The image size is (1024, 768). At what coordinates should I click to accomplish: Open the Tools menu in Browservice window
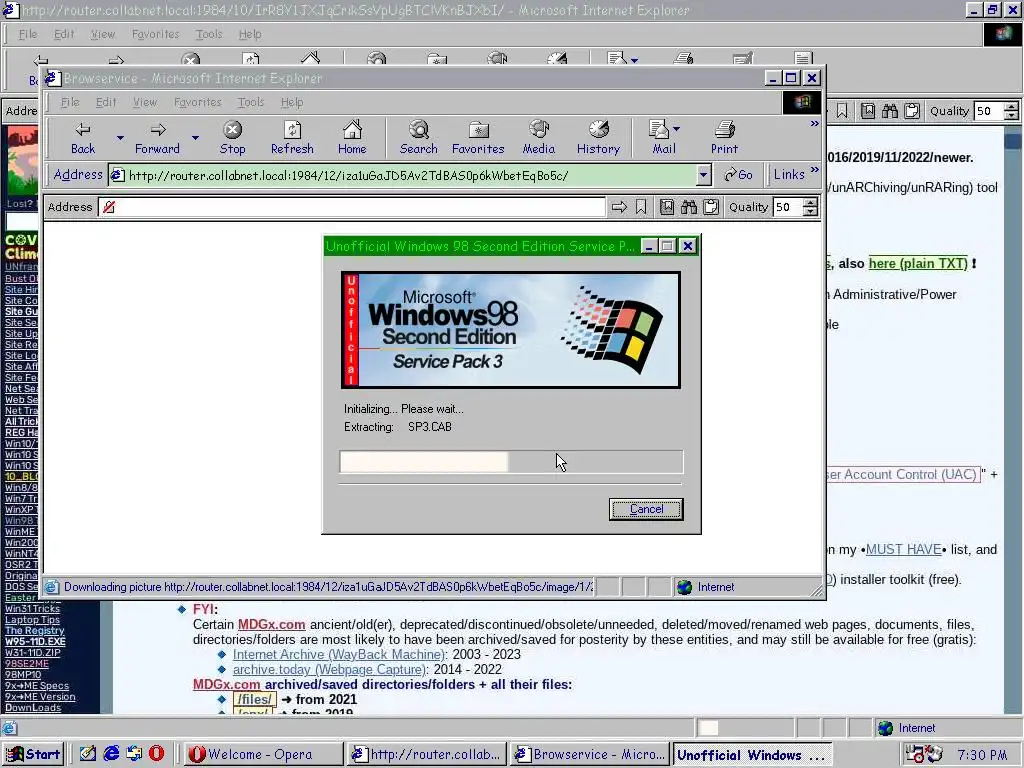coord(251,102)
